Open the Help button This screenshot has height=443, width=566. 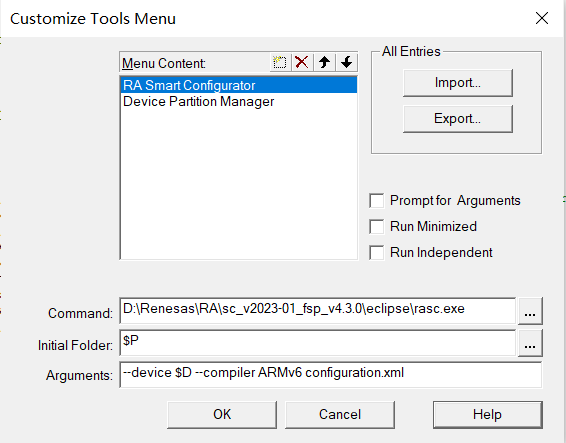coord(488,414)
